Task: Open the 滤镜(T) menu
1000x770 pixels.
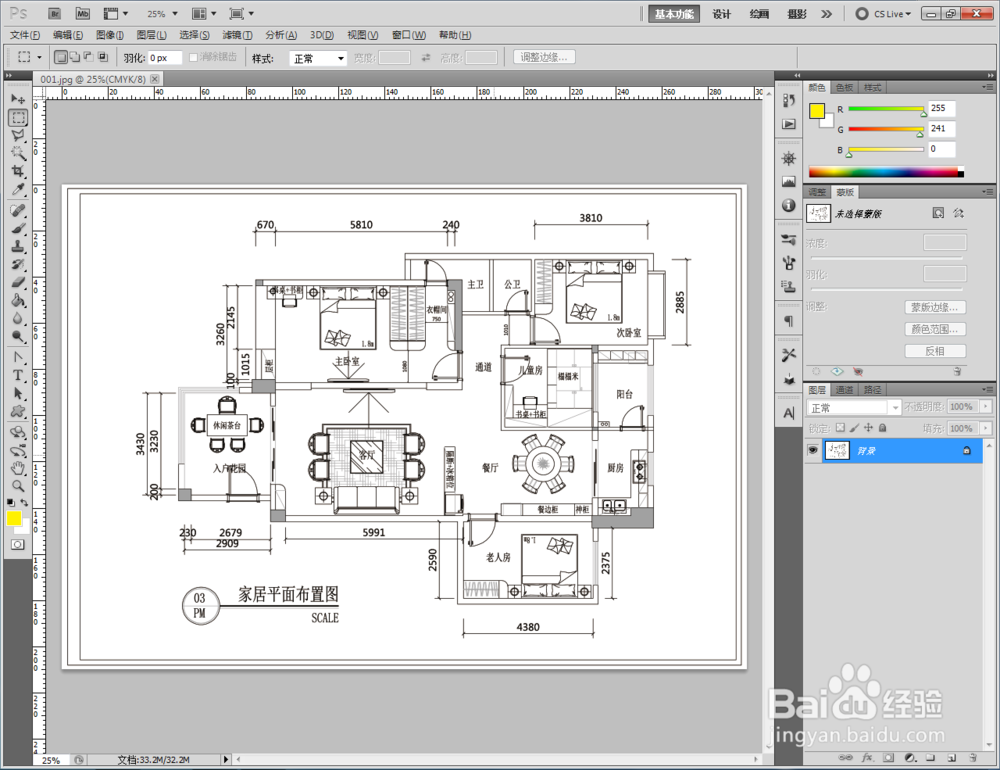Action: click(237, 35)
